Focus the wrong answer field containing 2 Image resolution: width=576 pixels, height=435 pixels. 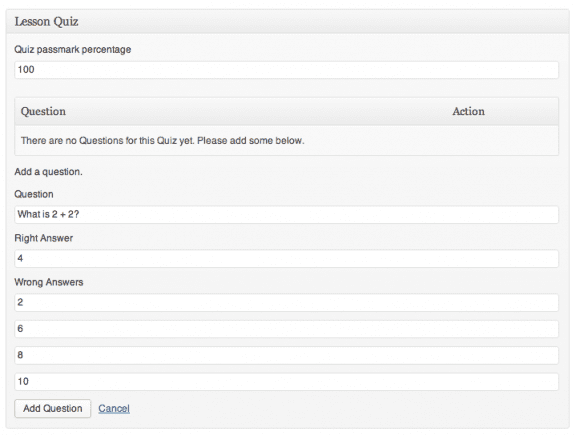pyautogui.click(x=287, y=303)
